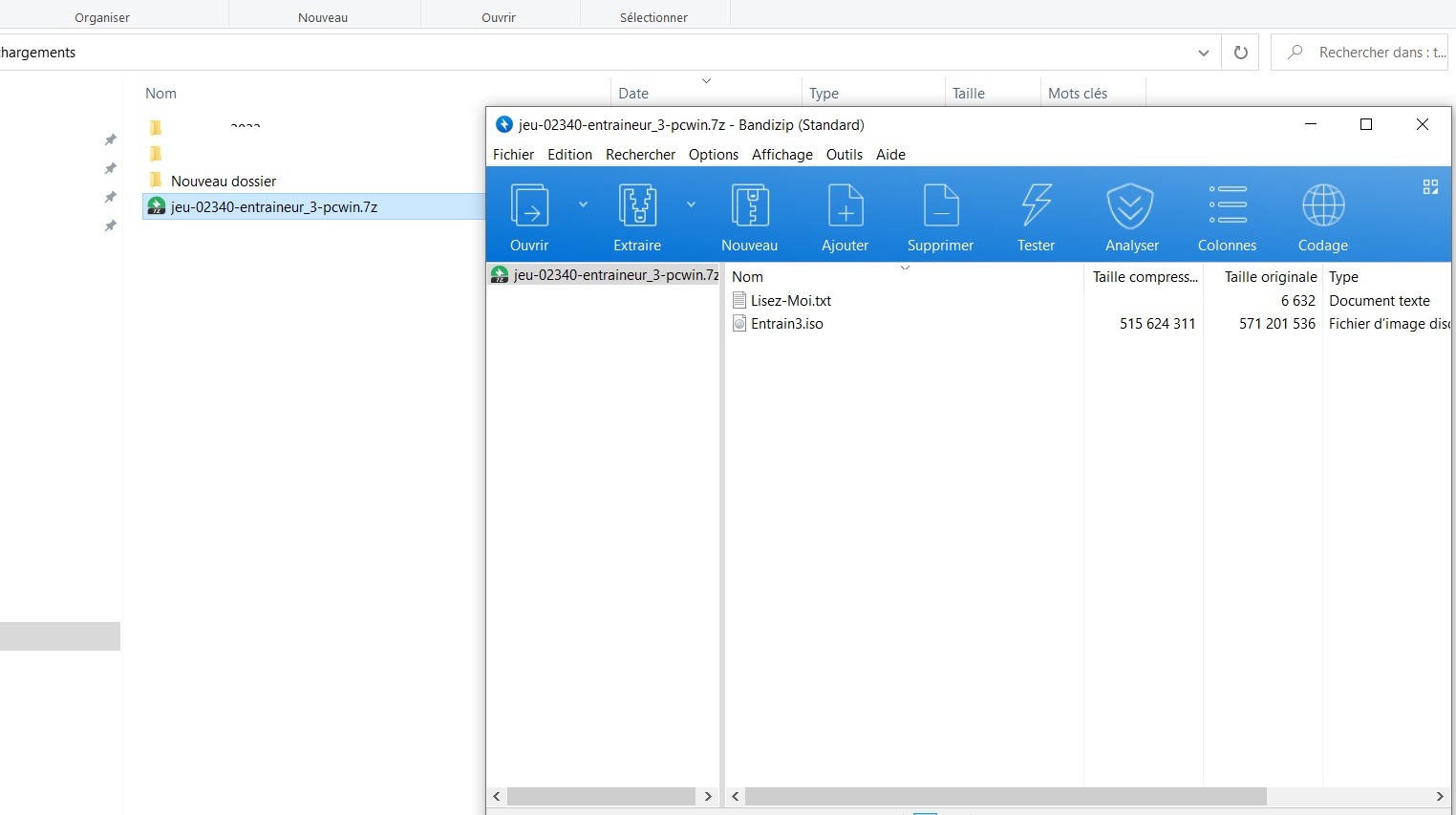Click the file list scroll left arrow
Viewport: 1456px width, 815px height.
point(736,796)
